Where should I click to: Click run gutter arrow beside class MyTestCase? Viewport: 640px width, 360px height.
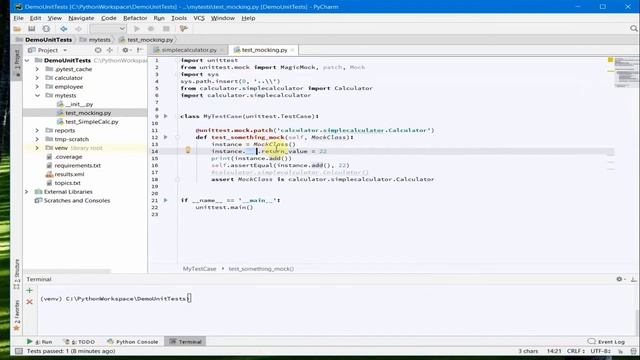[166, 116]
